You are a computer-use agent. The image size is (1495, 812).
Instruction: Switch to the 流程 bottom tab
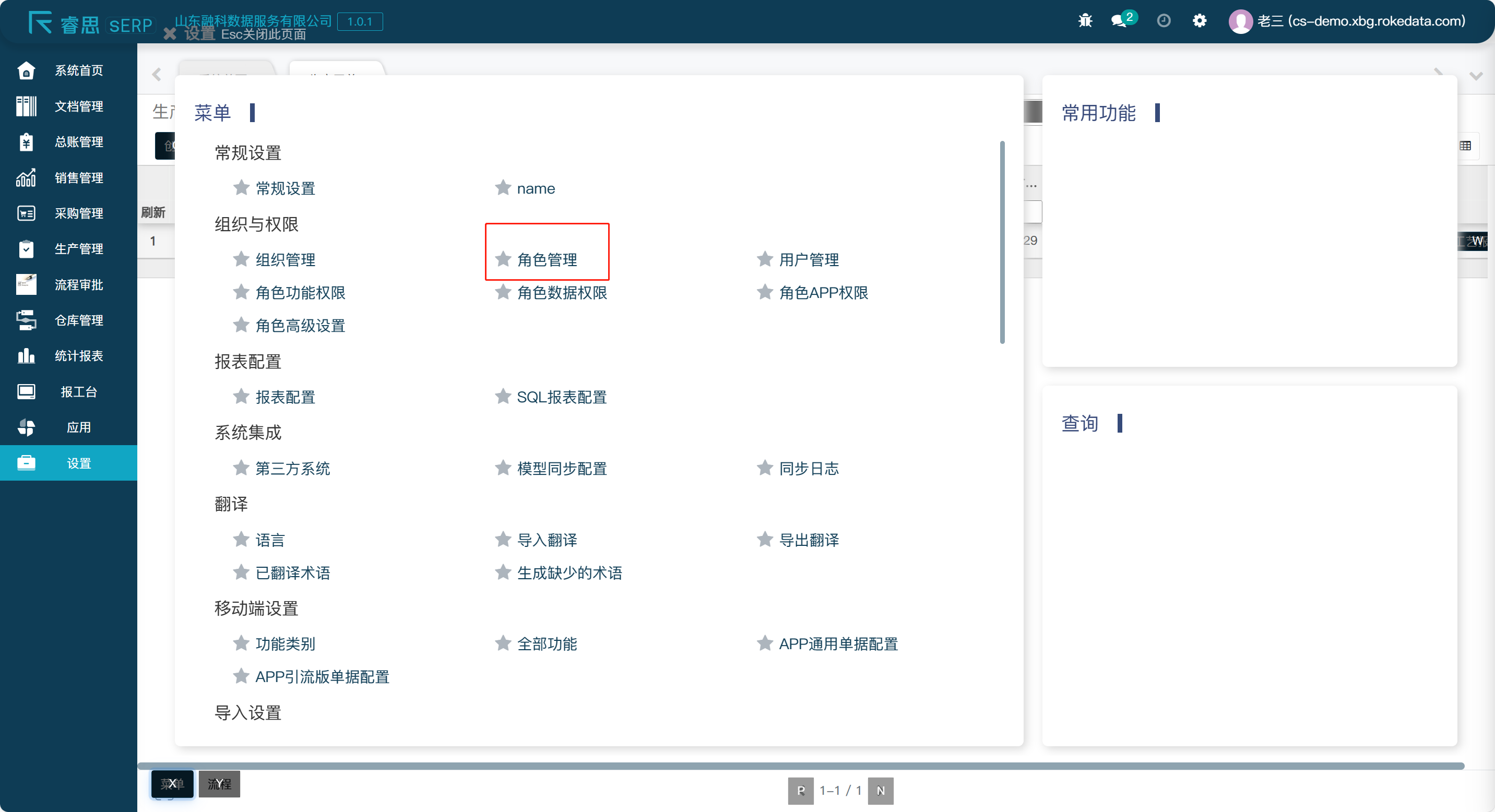(x=219, y=784)
